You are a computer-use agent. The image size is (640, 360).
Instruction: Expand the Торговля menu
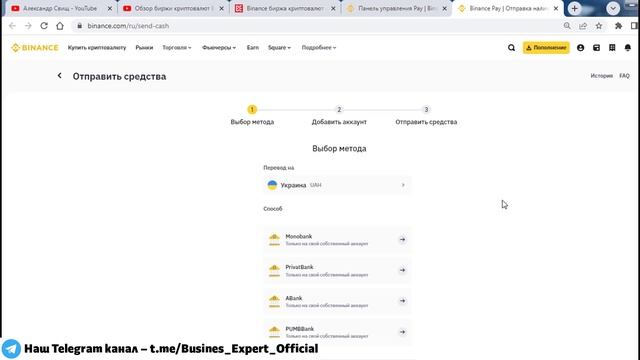pos(177,48)
